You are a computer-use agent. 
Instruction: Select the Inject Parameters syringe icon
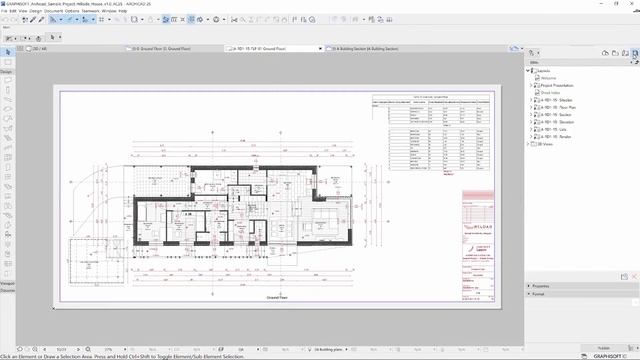pyautogui.click(x=41, y=20)
